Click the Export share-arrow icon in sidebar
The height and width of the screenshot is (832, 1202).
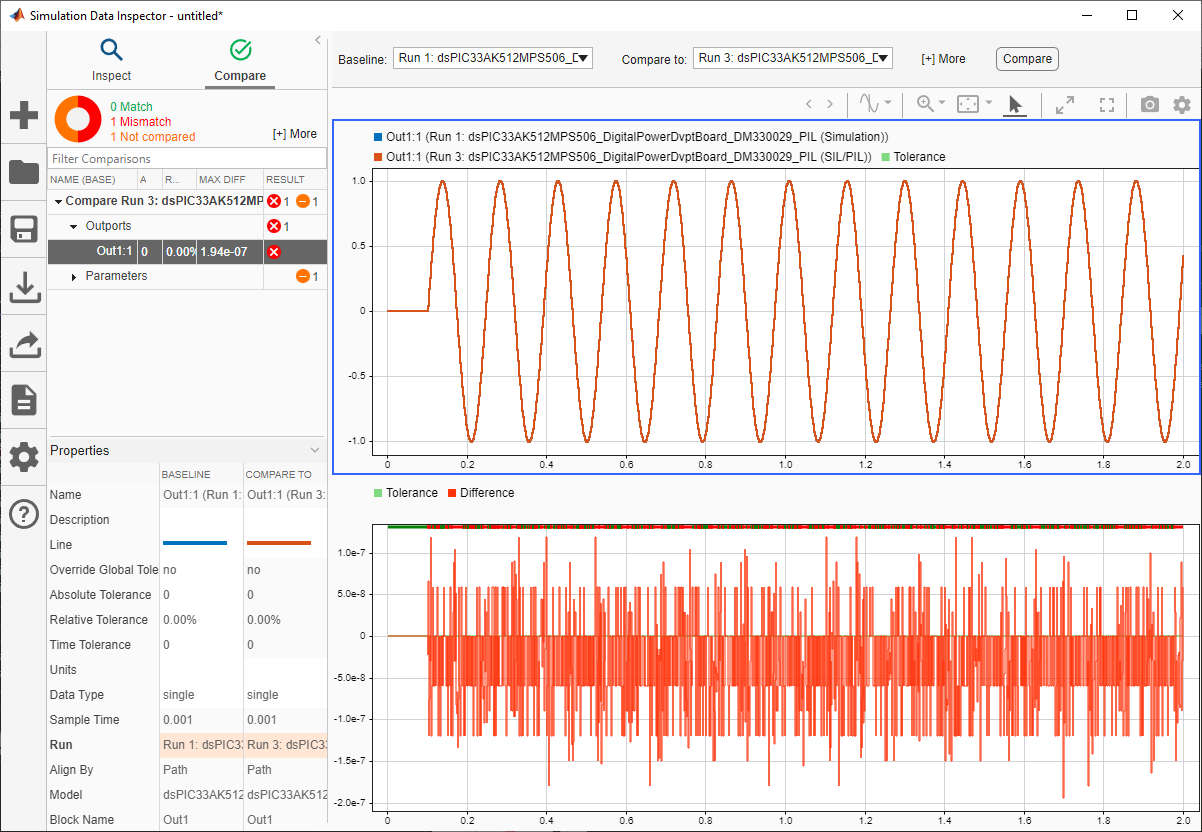[24, 344]
